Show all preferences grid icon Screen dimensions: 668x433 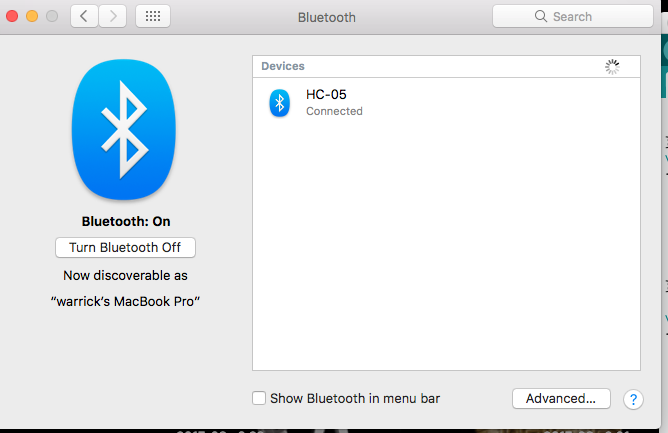[153, 17]
